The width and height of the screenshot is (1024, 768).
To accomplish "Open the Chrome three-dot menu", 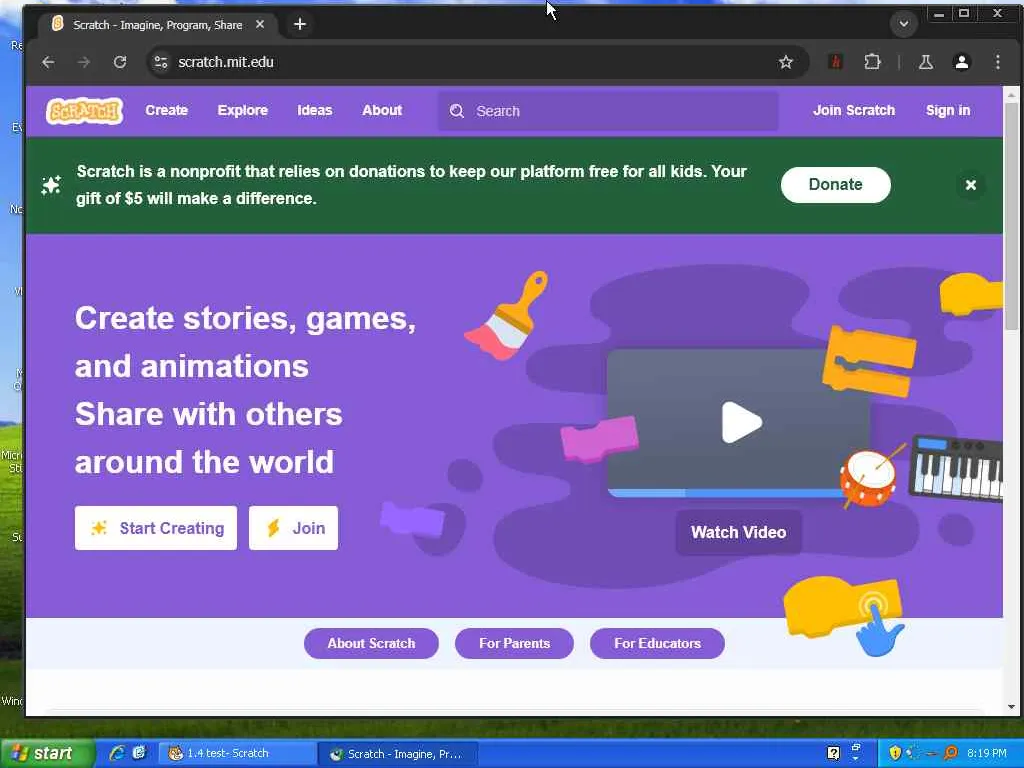I will click(997, 62).
